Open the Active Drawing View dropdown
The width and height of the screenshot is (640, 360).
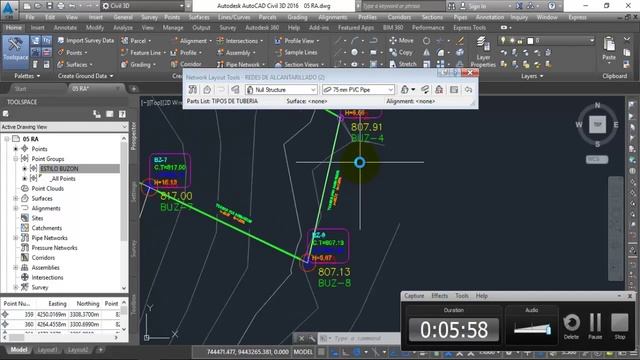[x=64, y=127]
